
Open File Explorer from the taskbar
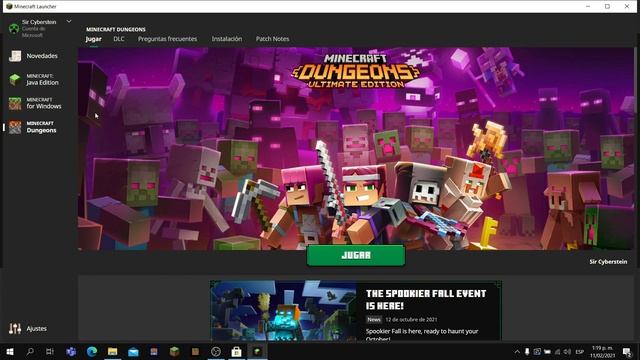click(x=113, y=351)
